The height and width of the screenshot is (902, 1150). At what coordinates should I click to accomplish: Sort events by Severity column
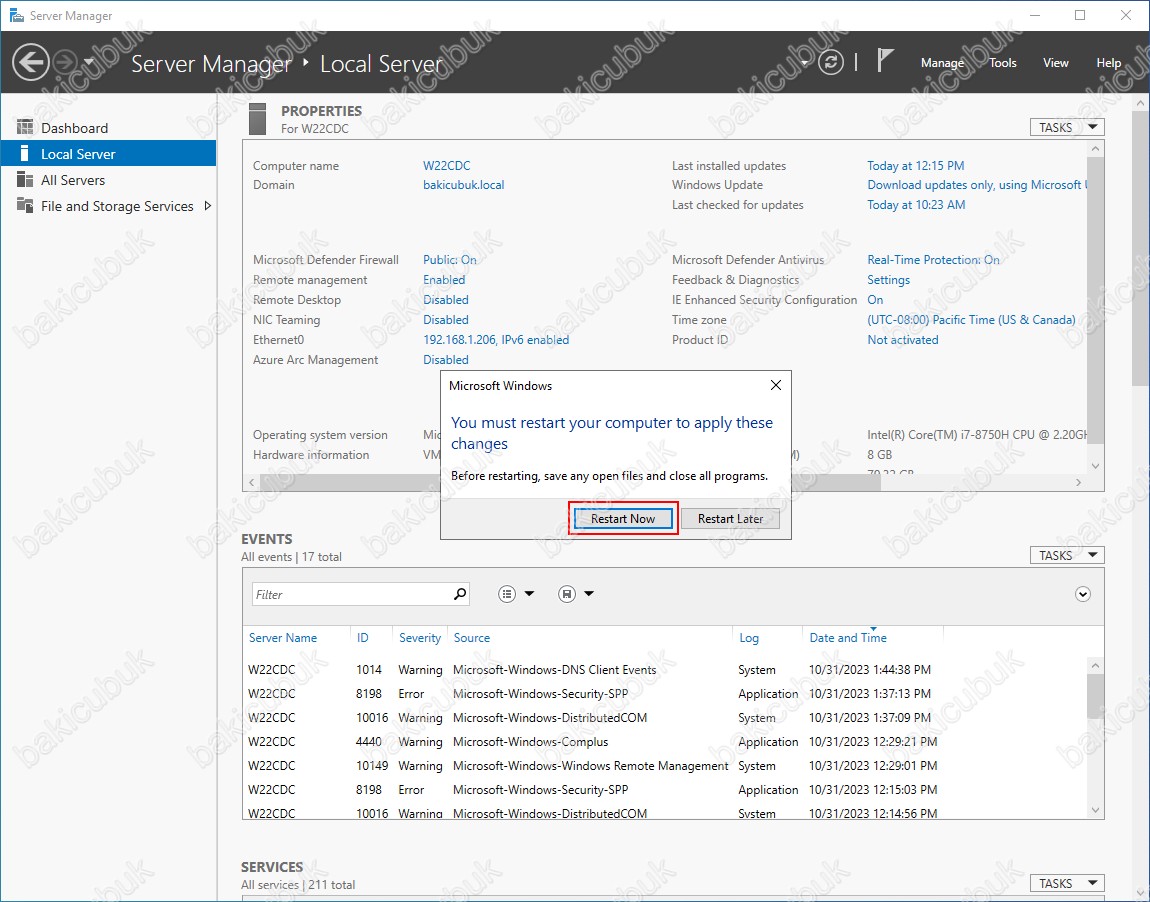(x=420, y=638)
